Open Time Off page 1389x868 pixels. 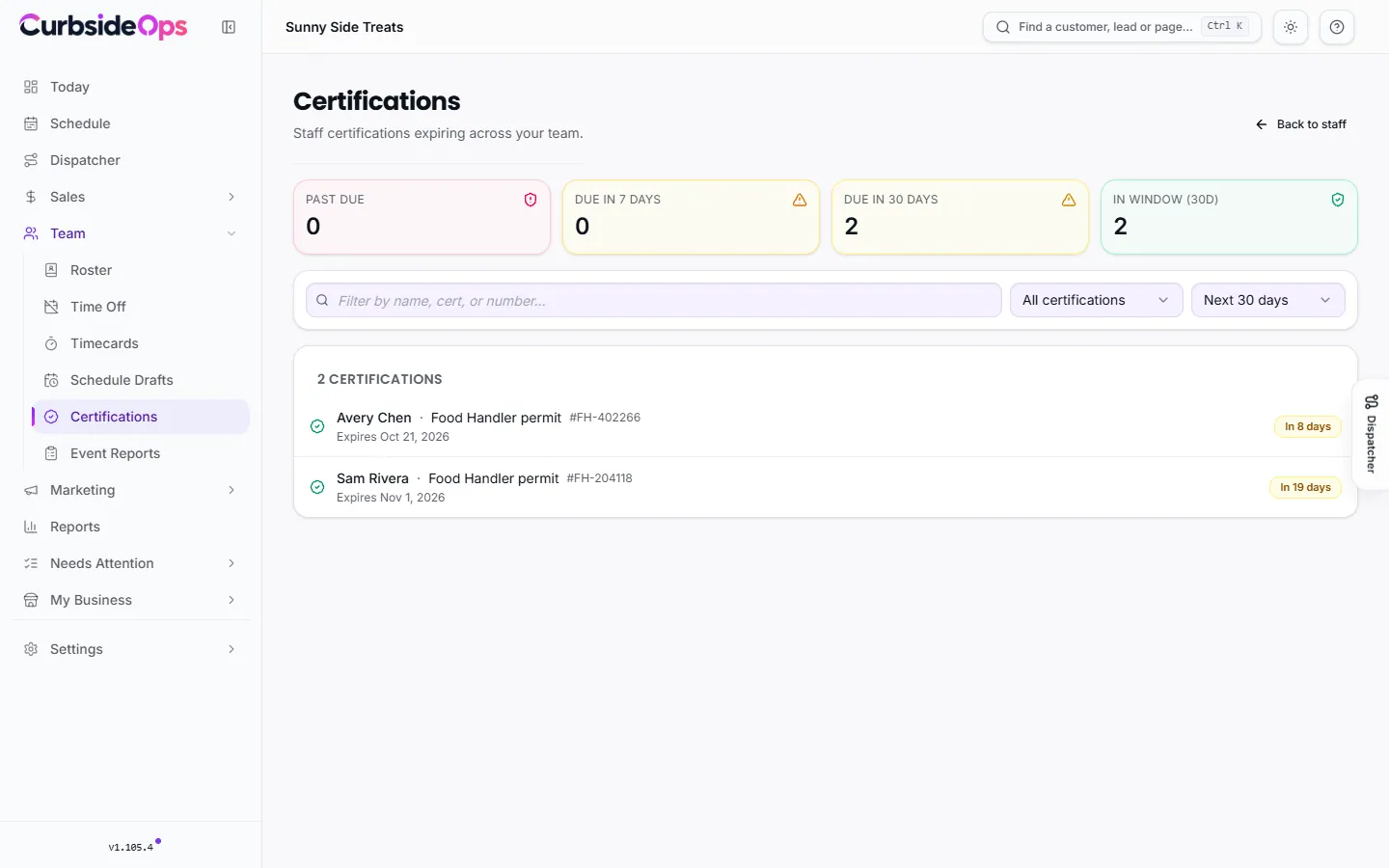pyautogui.click(x=141, y=307)
